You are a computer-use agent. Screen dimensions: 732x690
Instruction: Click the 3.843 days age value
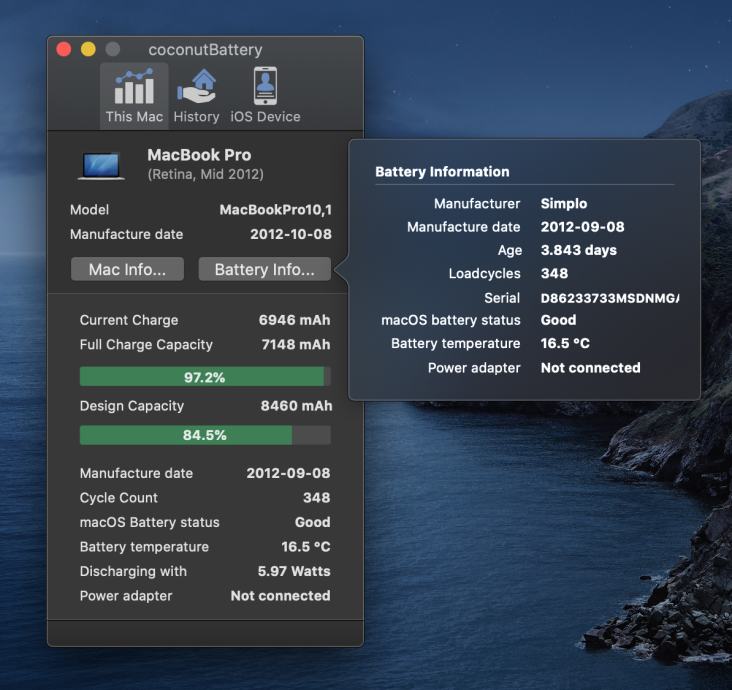click(579, 250)
